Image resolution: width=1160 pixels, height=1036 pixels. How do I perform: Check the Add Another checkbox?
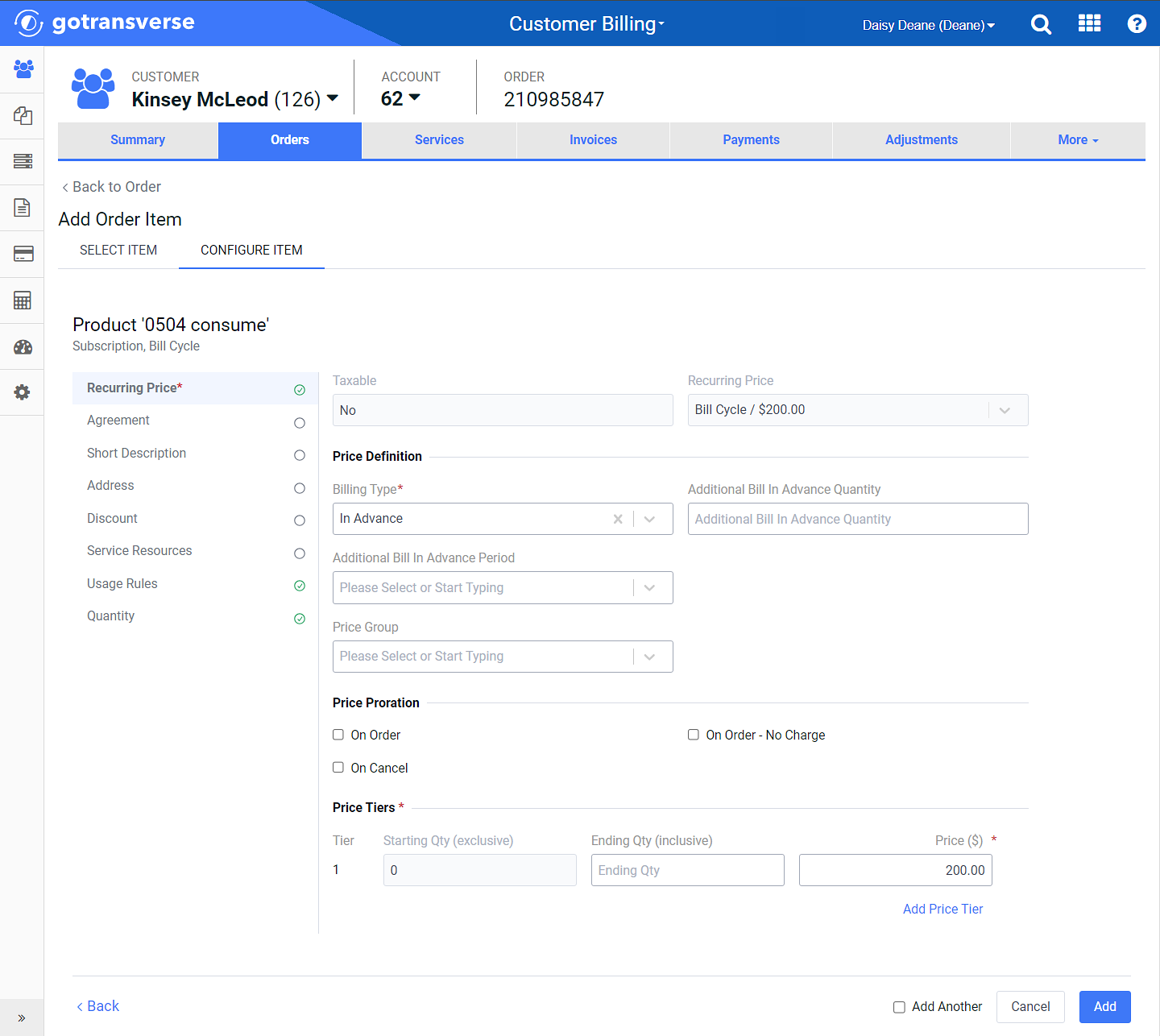coord(899,1007)
